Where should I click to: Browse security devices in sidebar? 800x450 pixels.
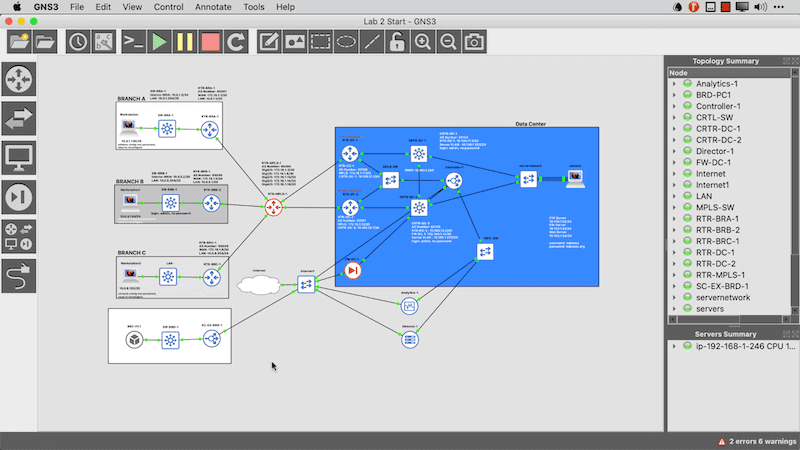click(19, 197)
